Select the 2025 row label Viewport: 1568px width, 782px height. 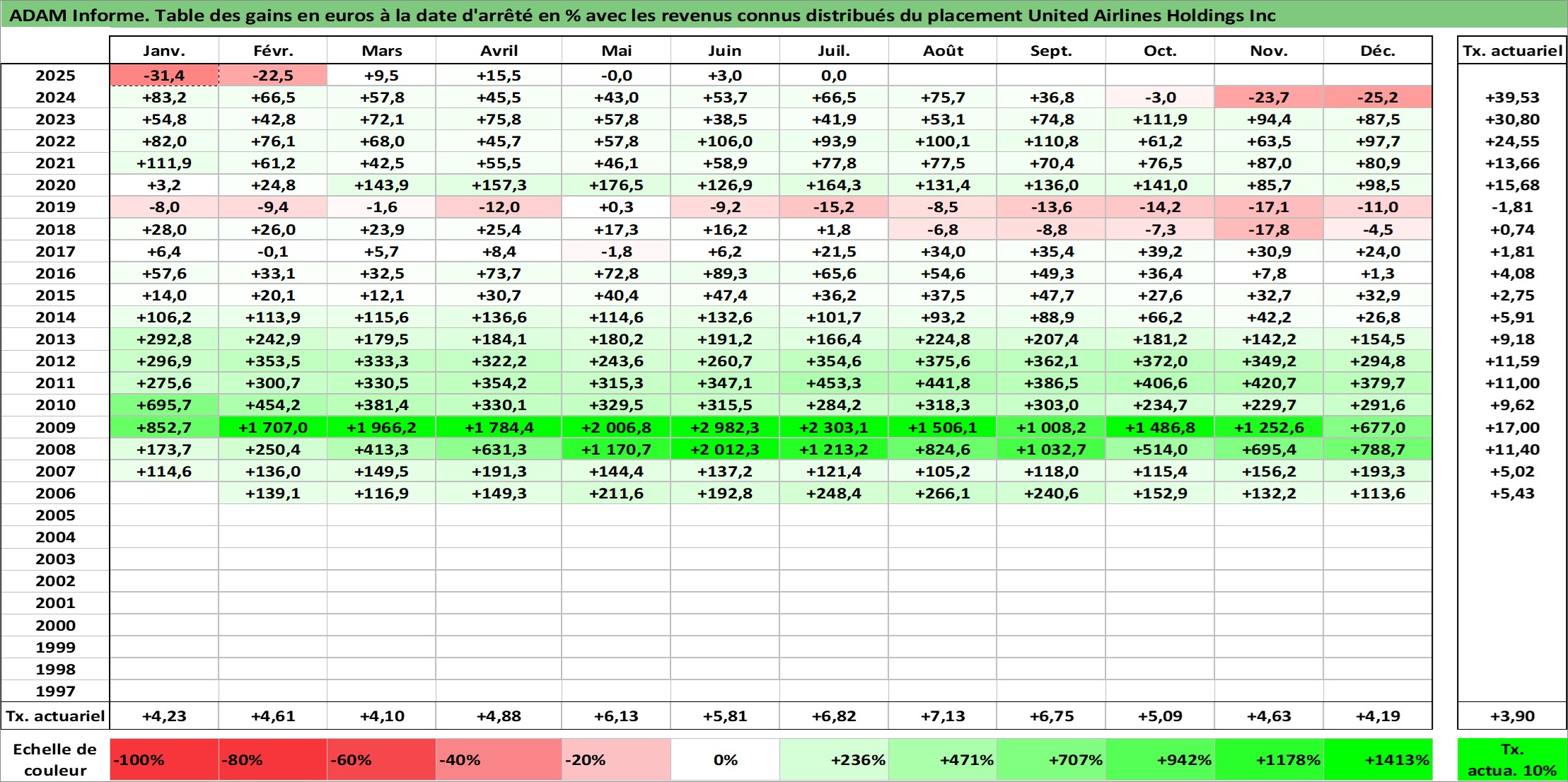click(55, 75)
